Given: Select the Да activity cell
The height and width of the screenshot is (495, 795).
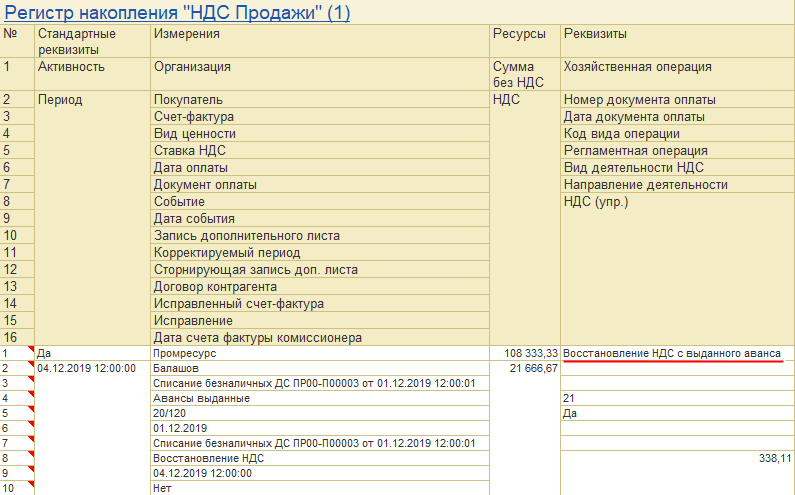Looking at the screenshot, I should 92,353.
